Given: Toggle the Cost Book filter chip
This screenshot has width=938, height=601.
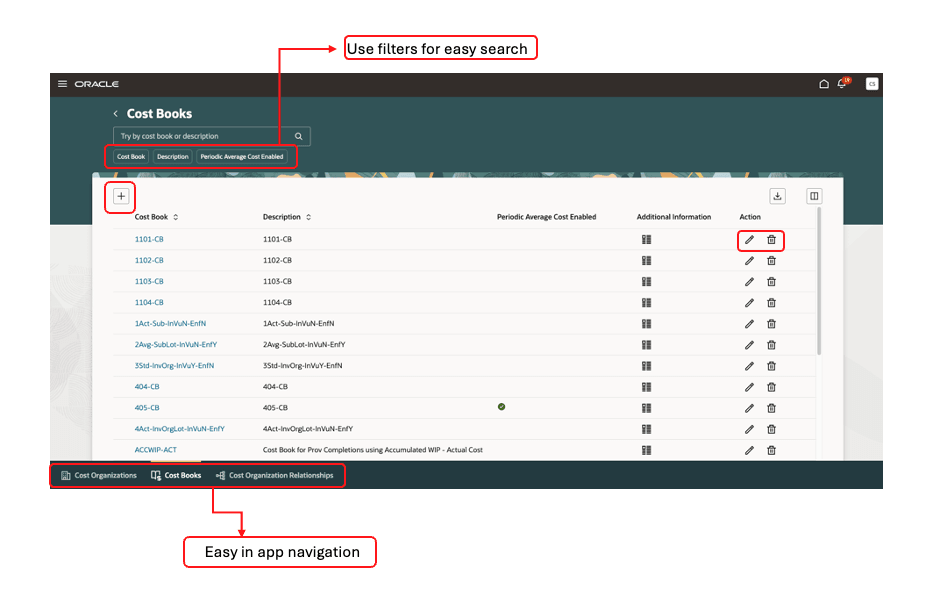Looking at the screenshot, I should coord(130,156).
